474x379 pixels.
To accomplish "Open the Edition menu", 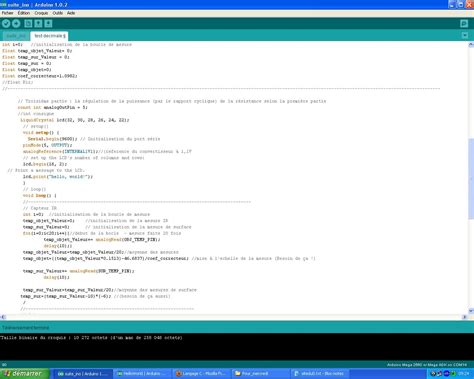I will 24,13.
